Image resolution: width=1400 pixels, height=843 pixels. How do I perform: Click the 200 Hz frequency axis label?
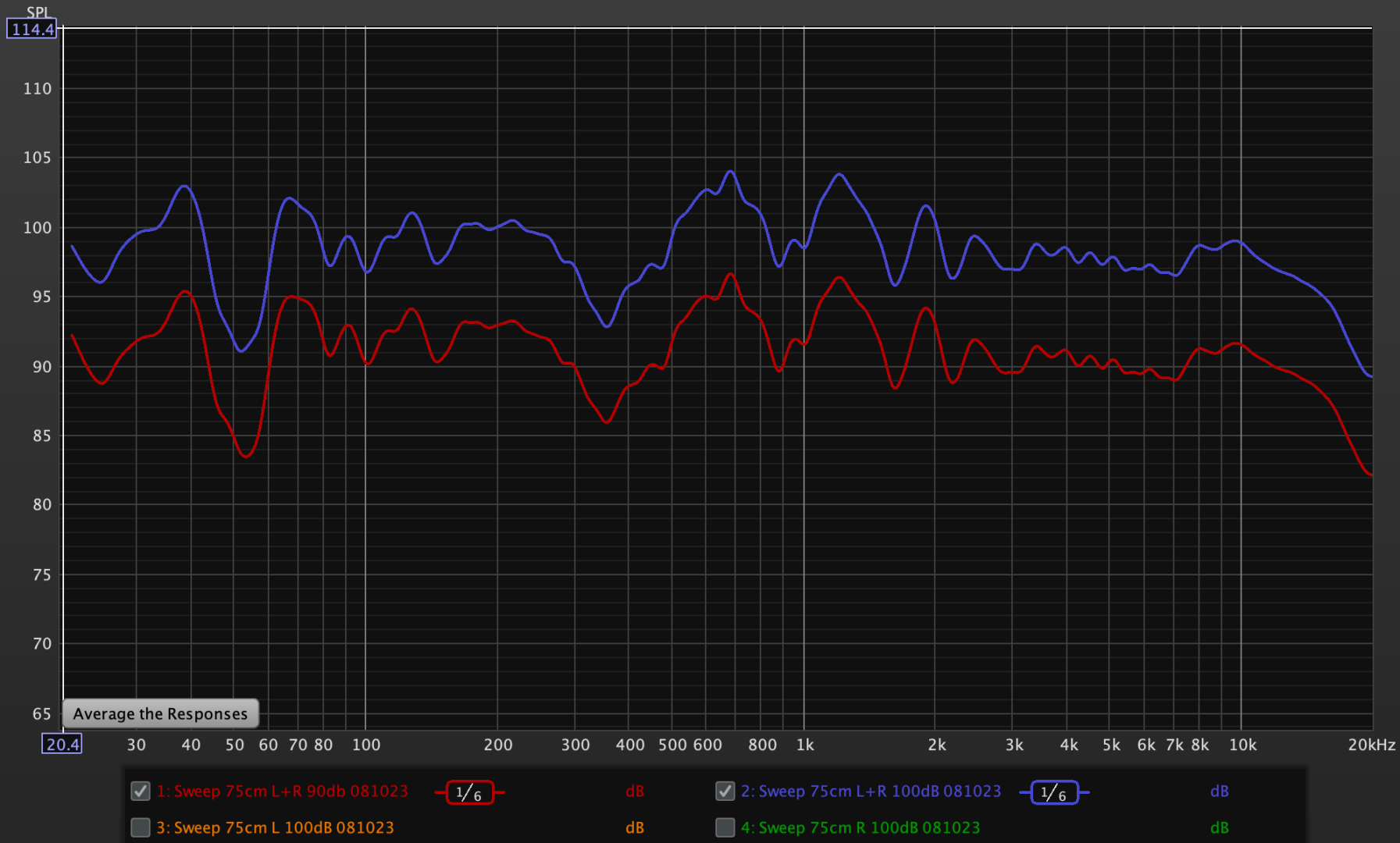coord(498,745)
